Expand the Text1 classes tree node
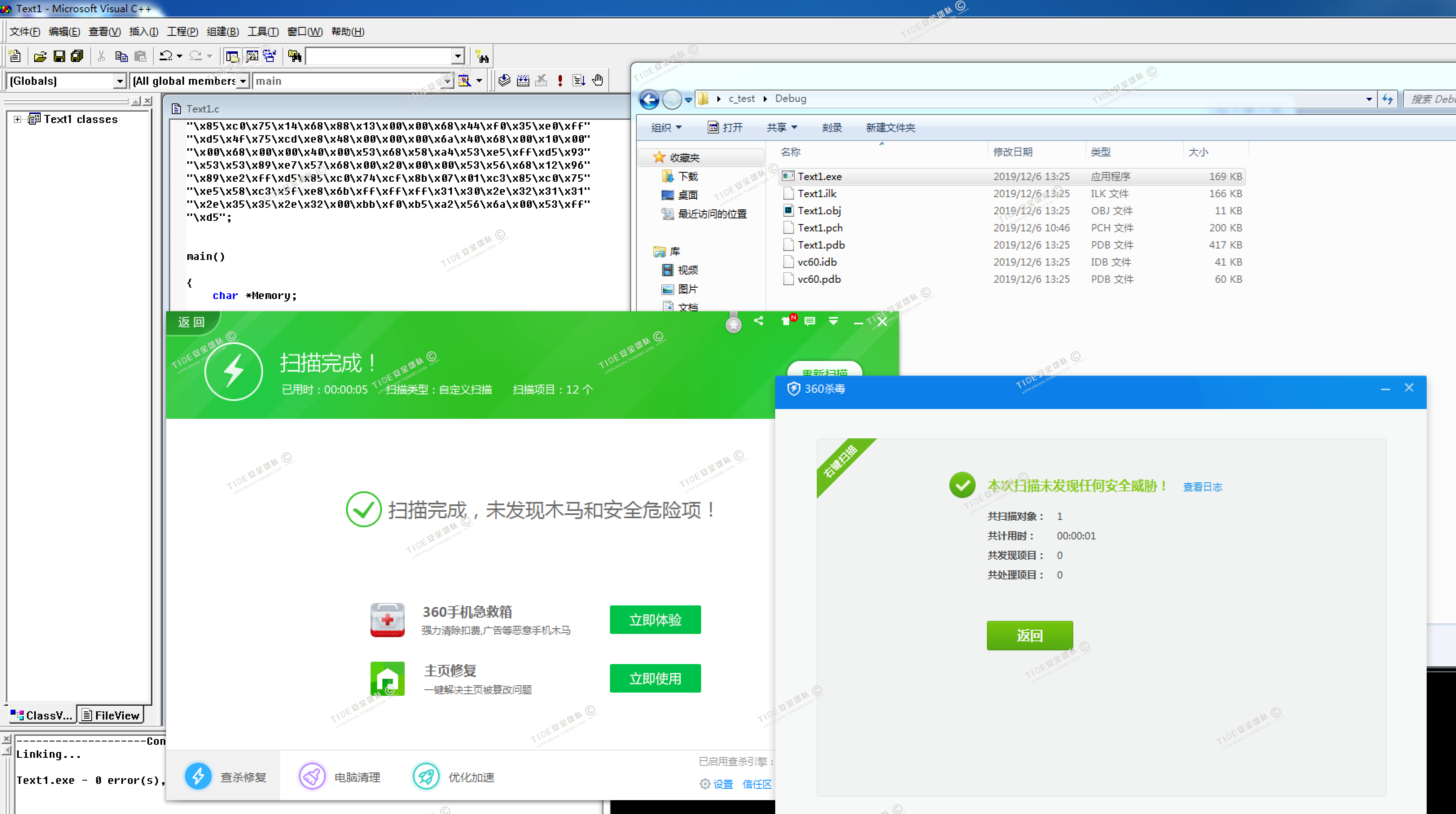The height and width of the screenshot is (814, 1456). [18, 119]
